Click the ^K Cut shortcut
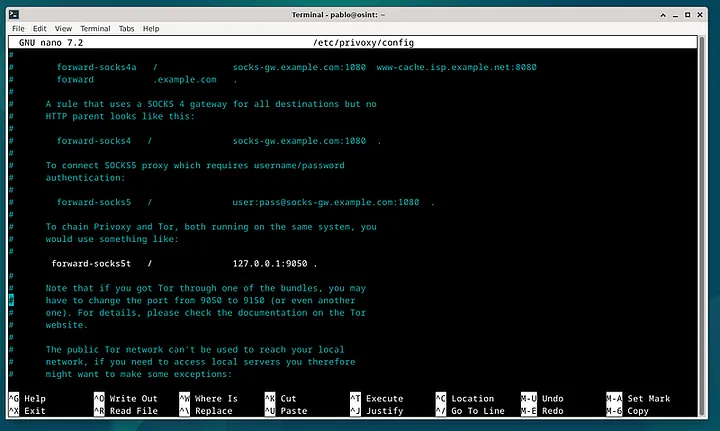Image resolution: width=720 pixels, height=431 pixels. pos(280,398)
